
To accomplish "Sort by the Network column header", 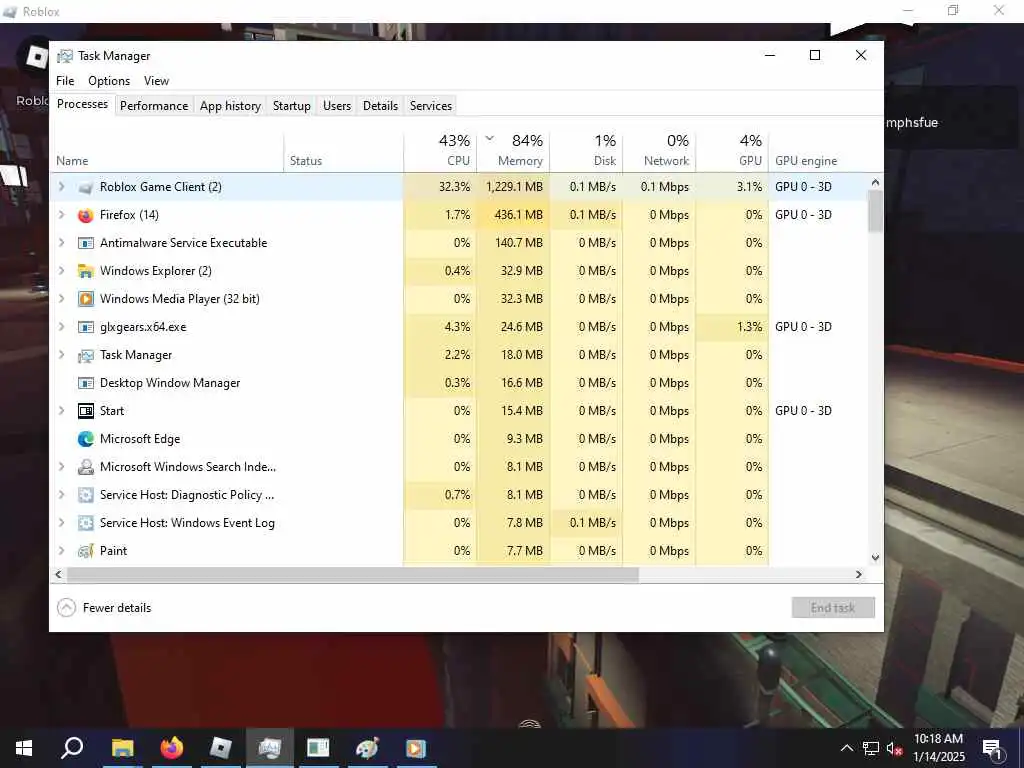I will tap(660, 151).
